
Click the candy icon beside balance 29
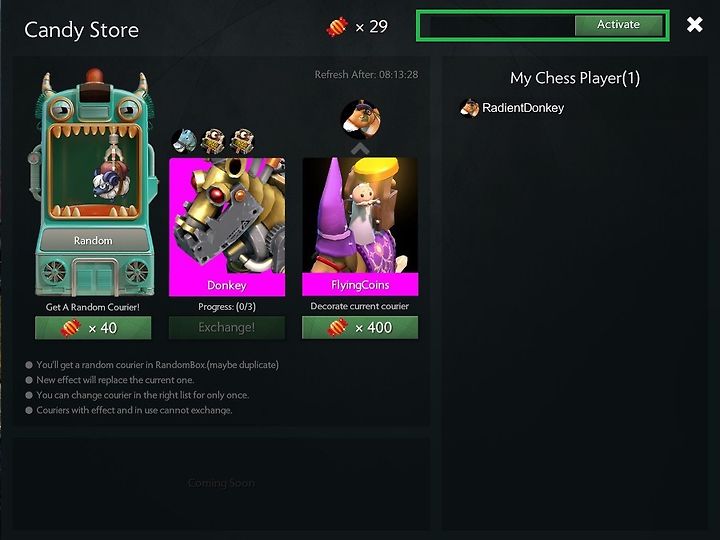tap(337, 27)
